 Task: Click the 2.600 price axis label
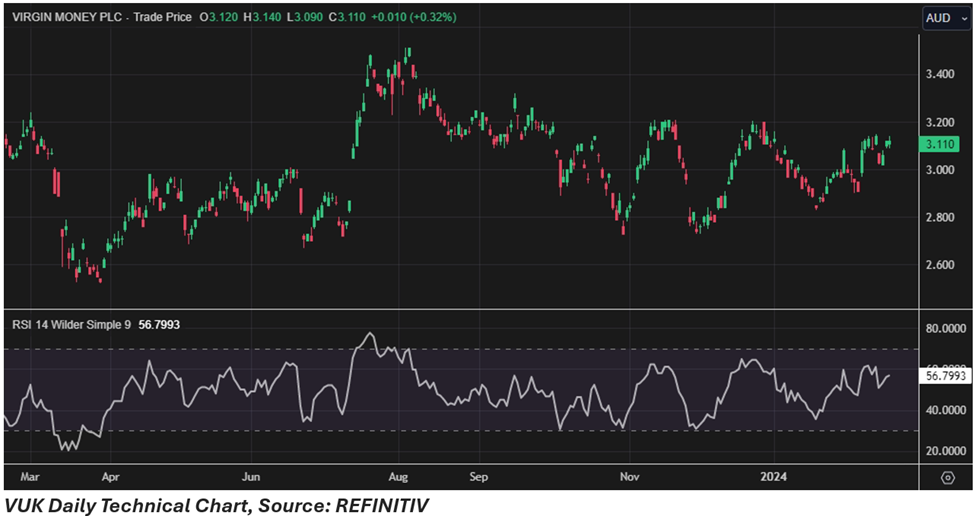click(940, 265)
